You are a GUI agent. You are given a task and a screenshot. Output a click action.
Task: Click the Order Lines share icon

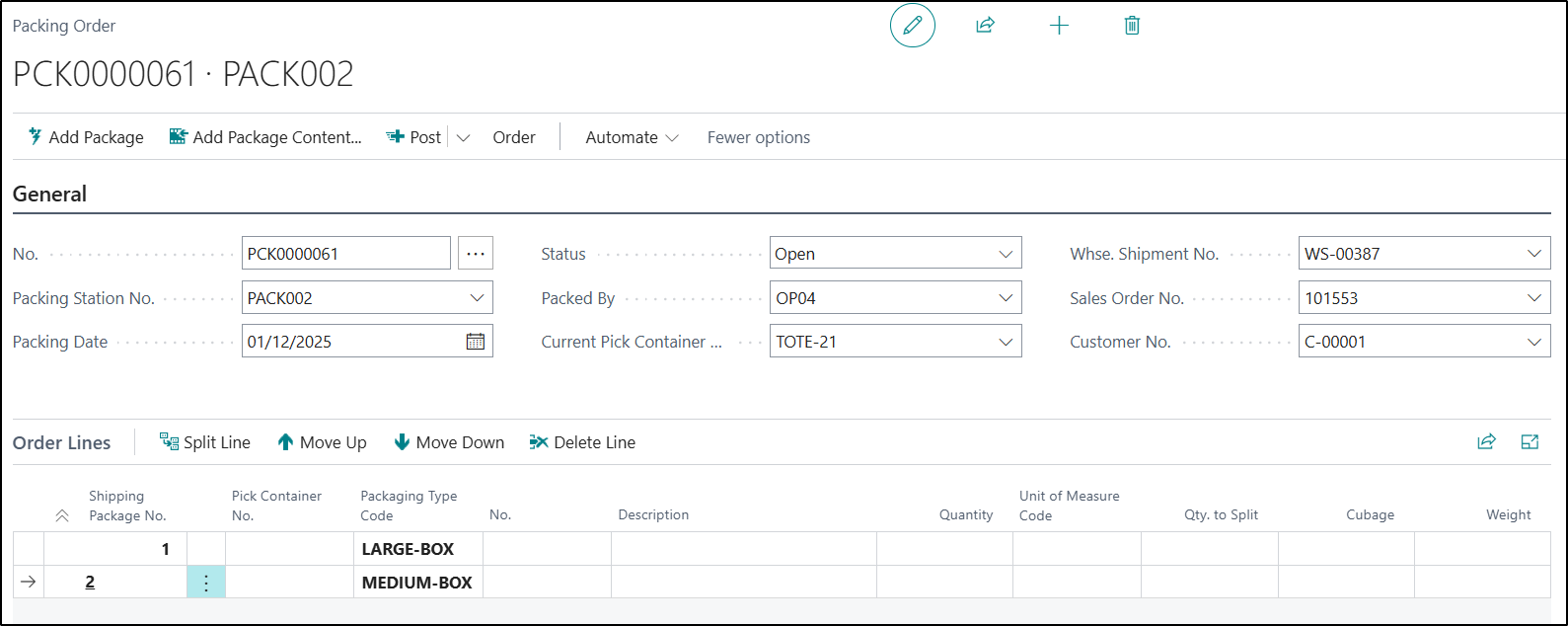(1486, 442)
